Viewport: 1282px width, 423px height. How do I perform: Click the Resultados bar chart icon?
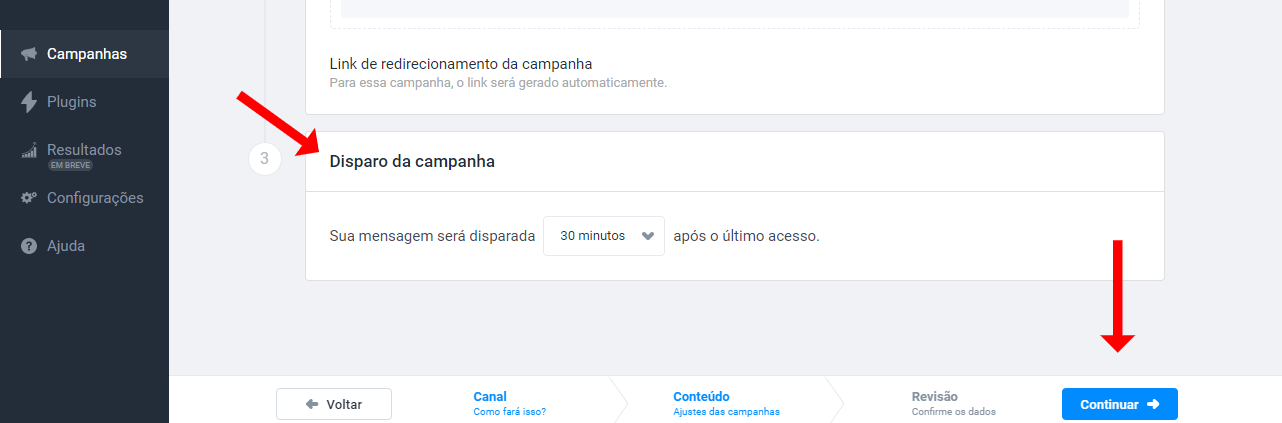[x=29, y=150]
